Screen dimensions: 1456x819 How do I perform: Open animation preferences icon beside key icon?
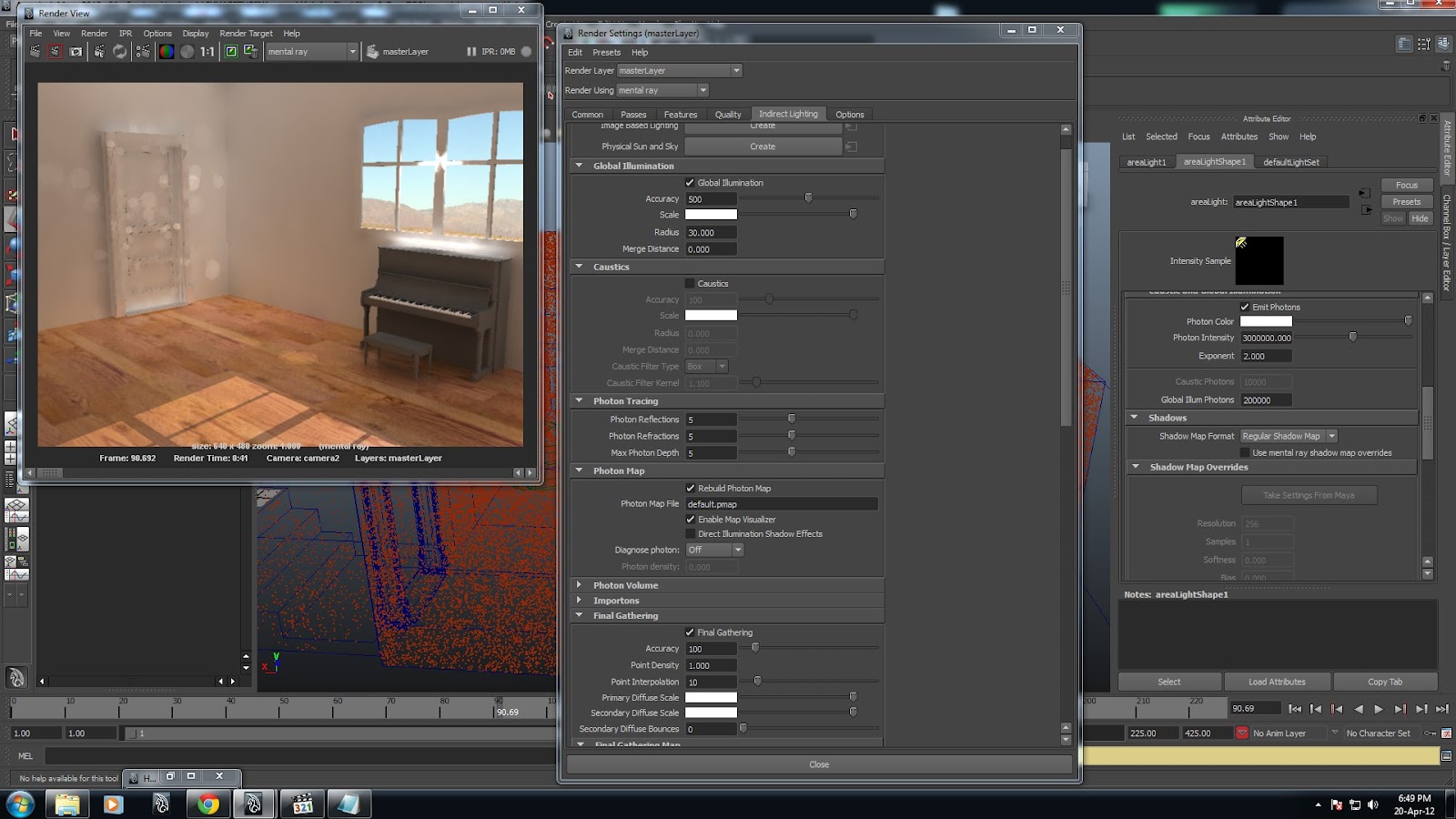tap(1446, 733)
